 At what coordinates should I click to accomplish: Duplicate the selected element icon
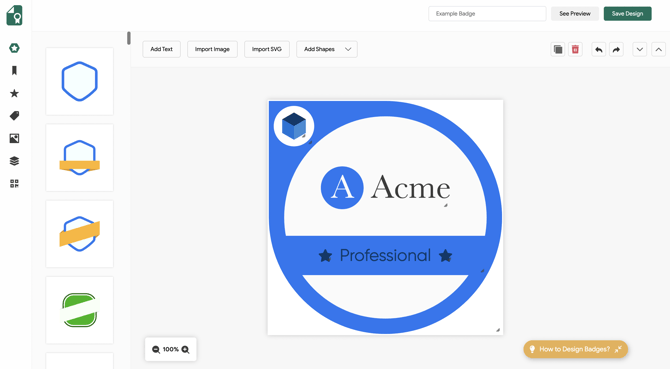[558, 50]
